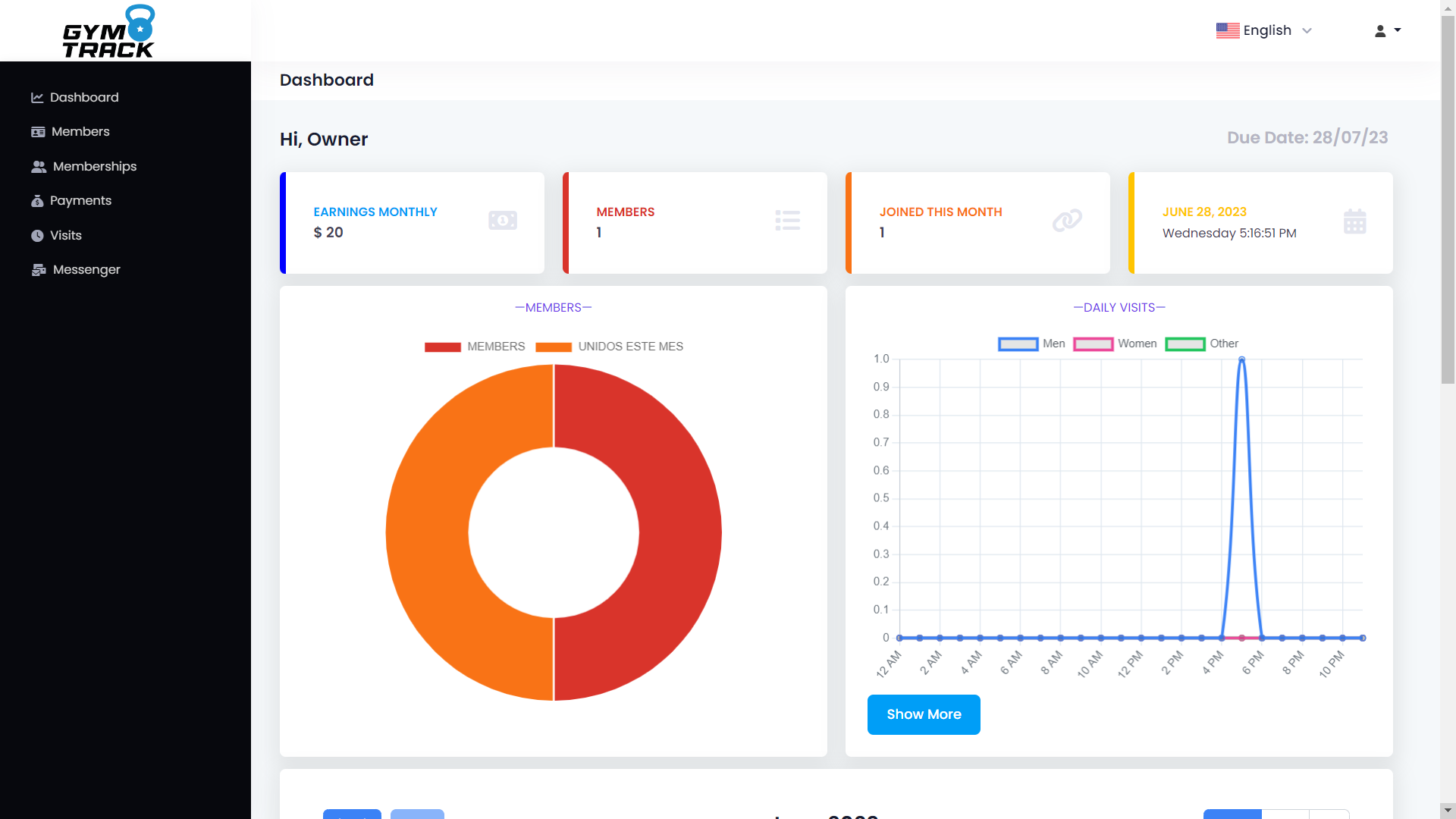Click the page vertical scrollbar down arrow
The image size is (1456, 819).
1448,810
